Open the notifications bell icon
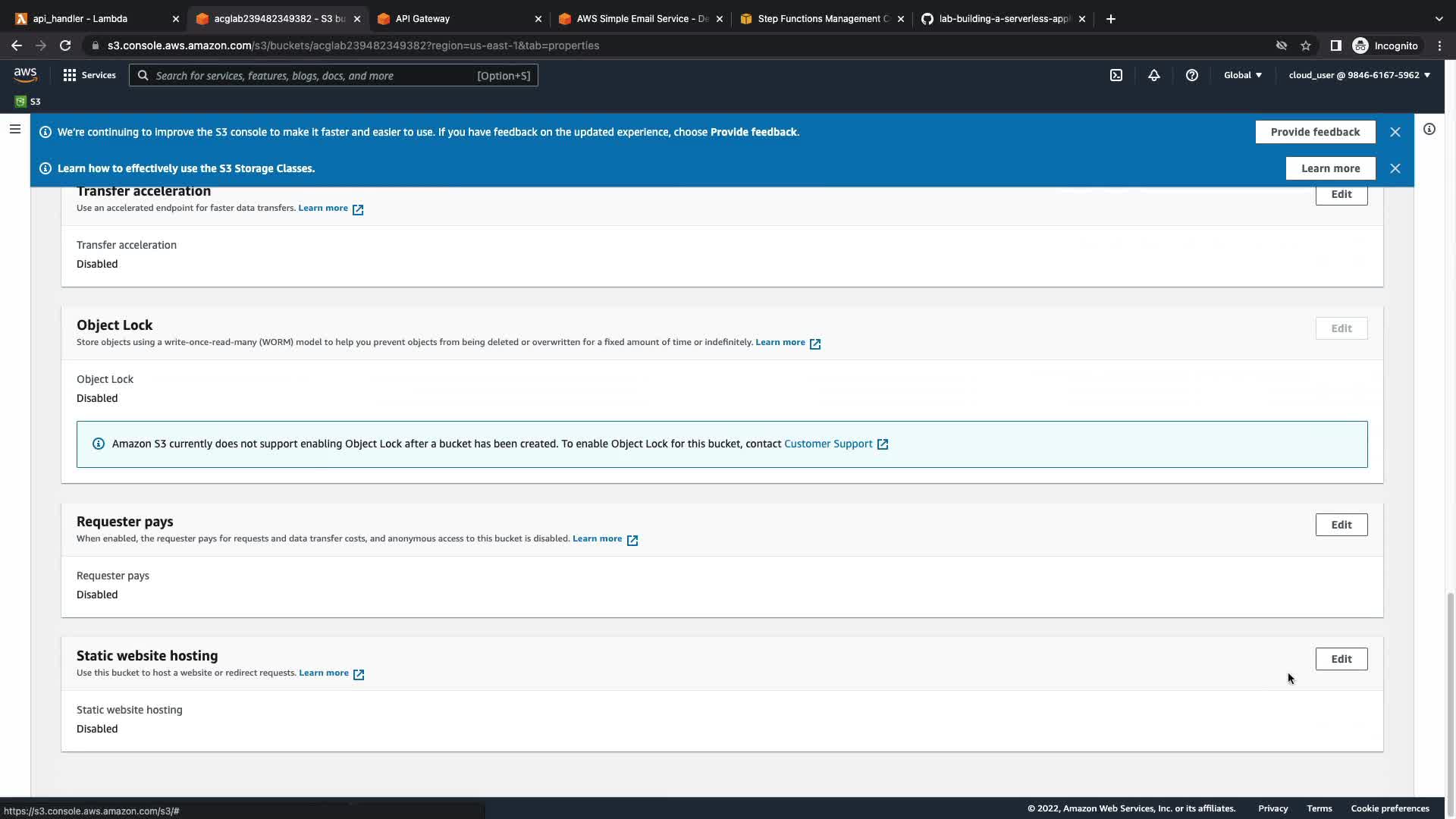Image resolution: width=1456 pixels, height=819 pixels. 1153,75
